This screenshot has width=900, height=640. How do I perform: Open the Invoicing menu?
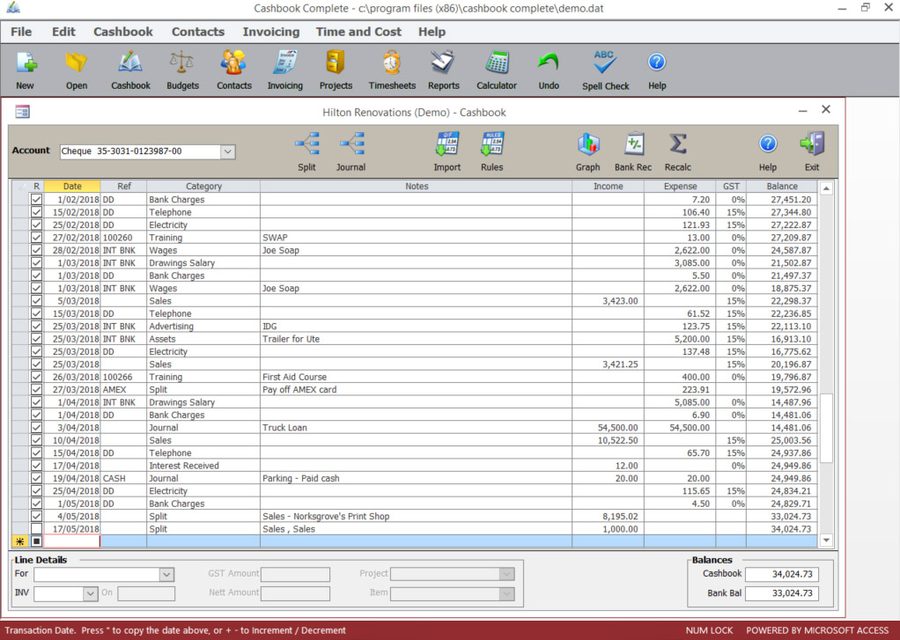[x=271, y=32]
